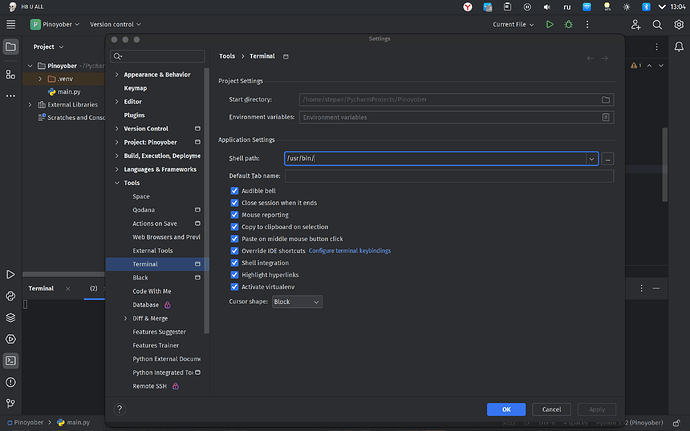690x431 pixels.
Task: Click the Default Tab name field
Action: [x=449, y=176]
